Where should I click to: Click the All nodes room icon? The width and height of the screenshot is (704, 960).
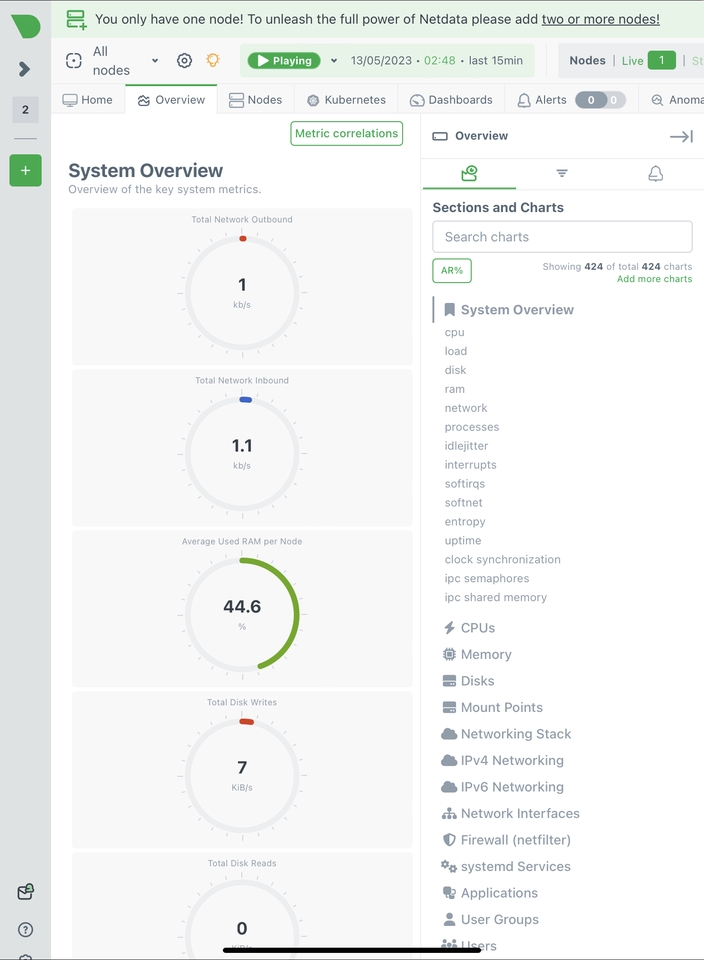pos(73,61)
